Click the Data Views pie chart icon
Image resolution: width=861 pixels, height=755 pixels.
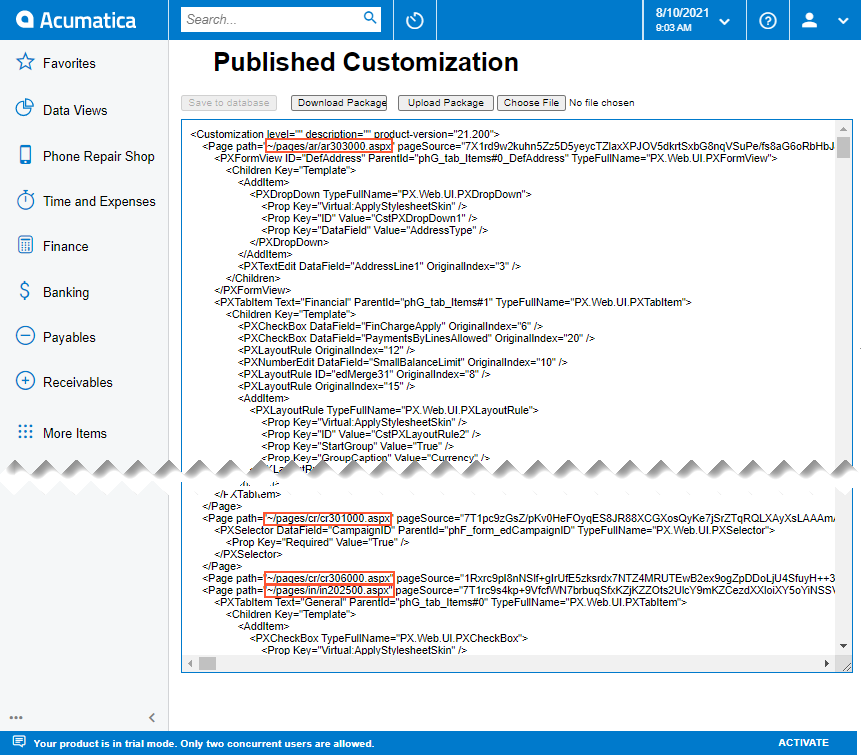click(25, 108)
